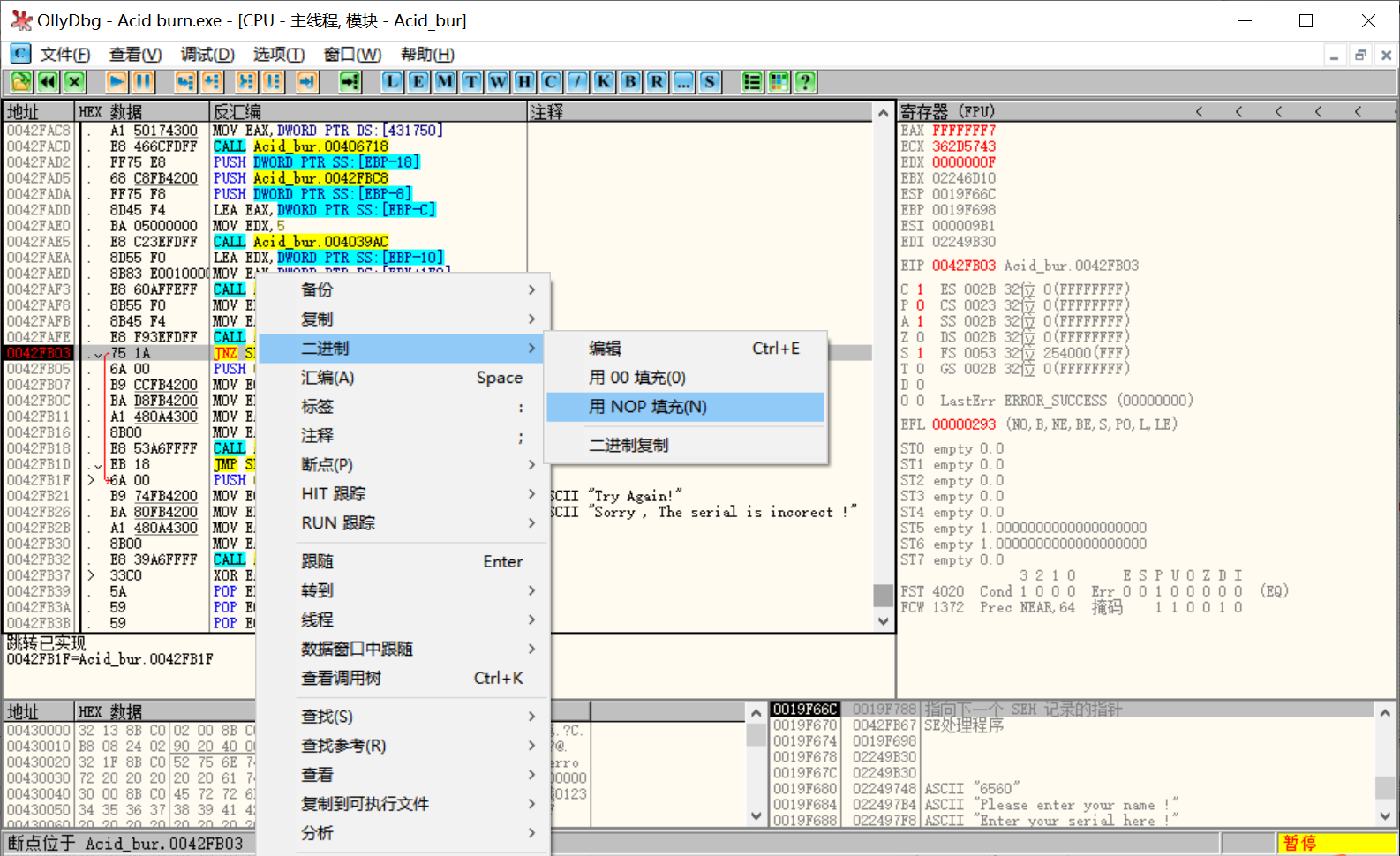Open the 调试(D) menu
This screenshot has height=856, width=1400.
point(207,55)
